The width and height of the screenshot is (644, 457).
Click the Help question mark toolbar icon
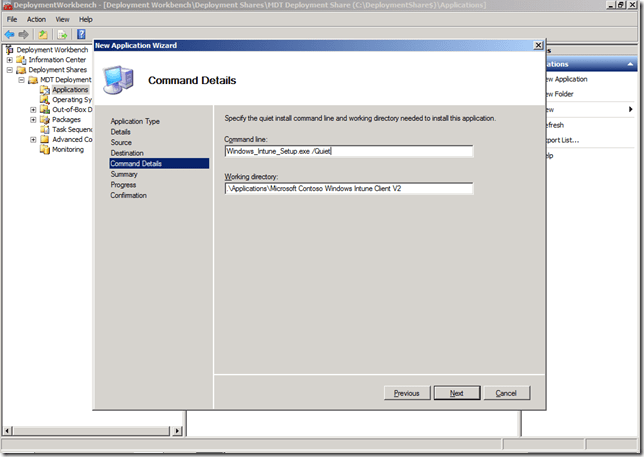(x=81, y=34)
